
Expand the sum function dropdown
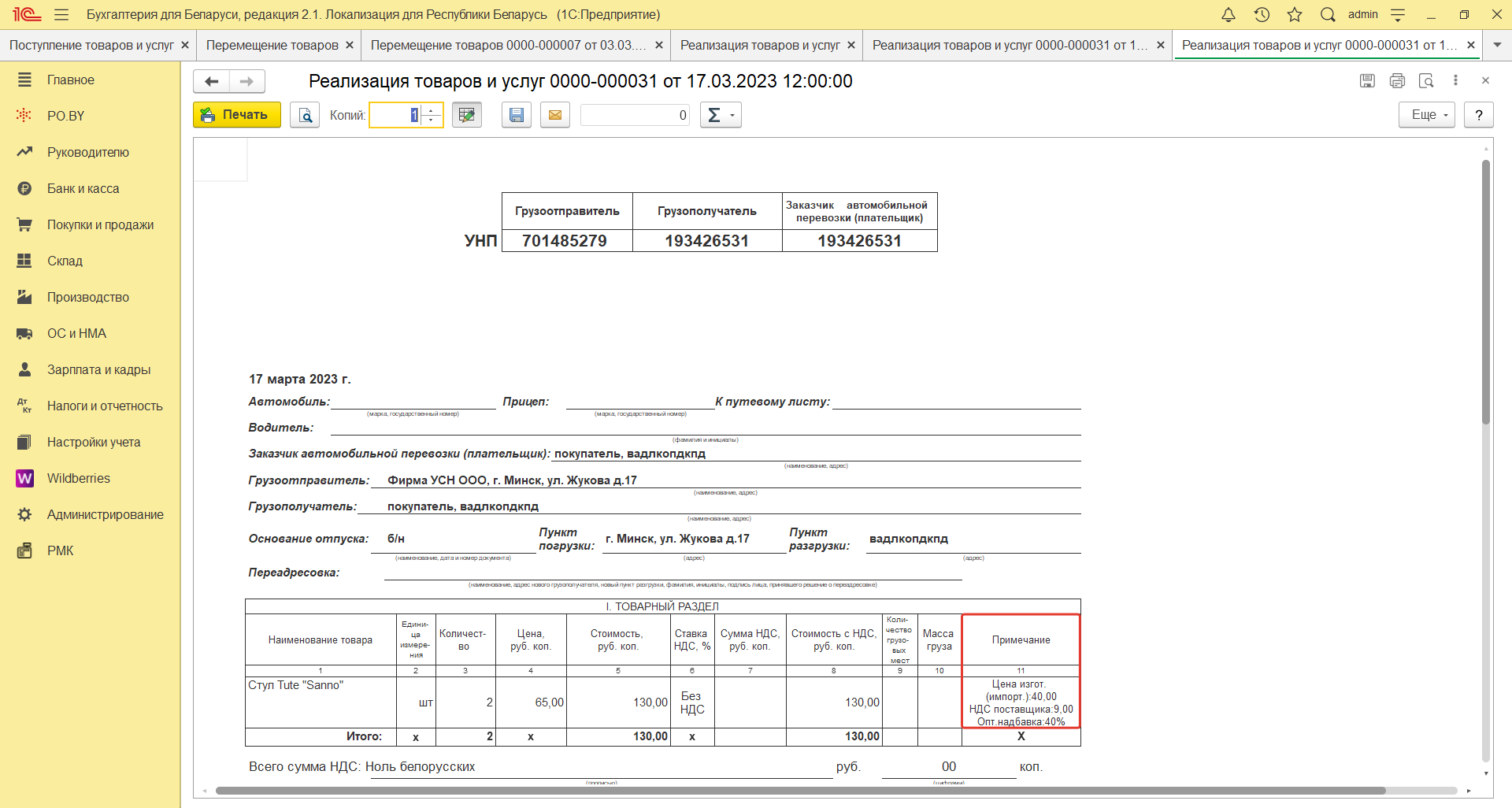pos(721,115)
